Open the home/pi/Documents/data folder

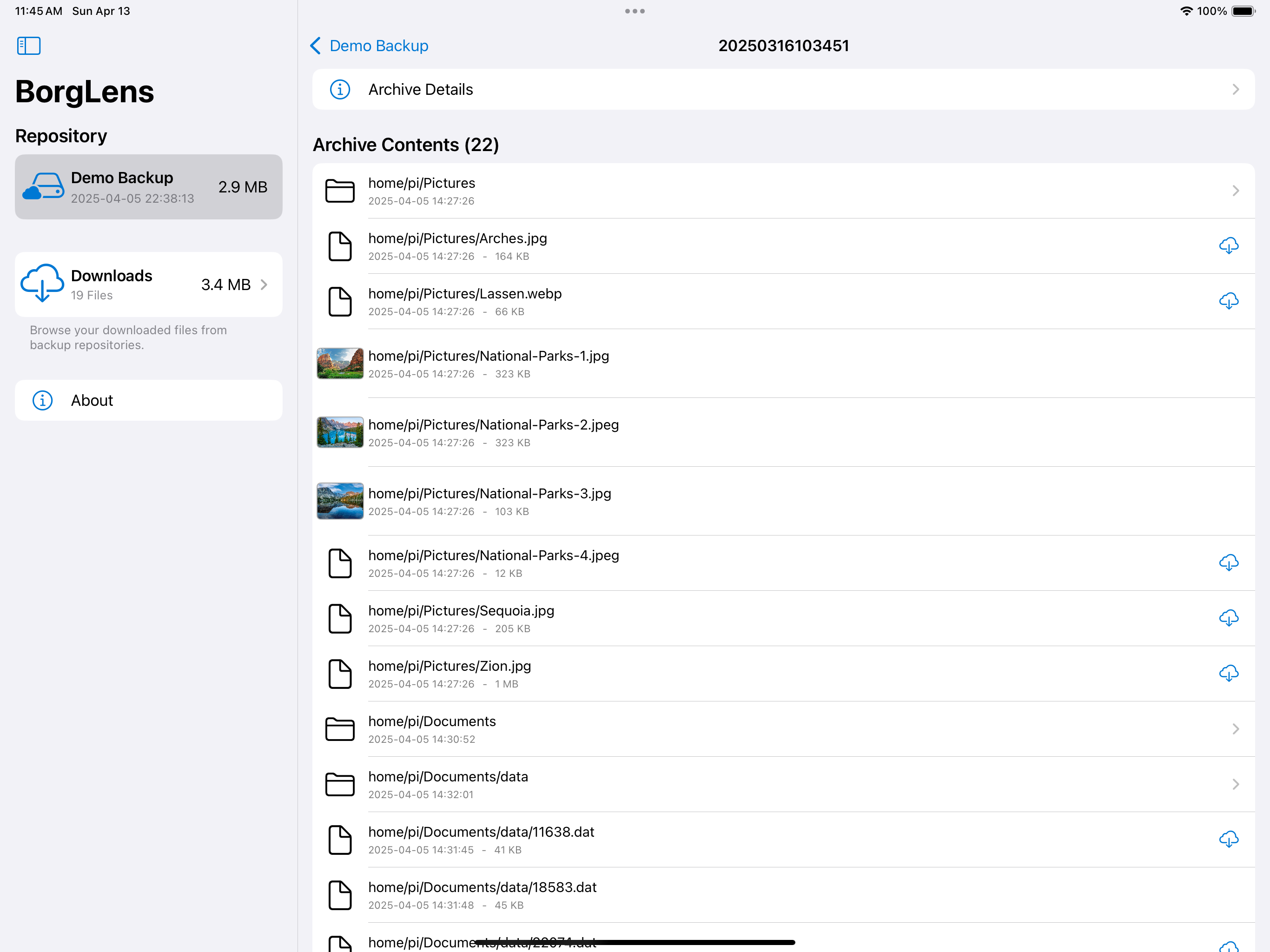click(x=783, y=784)
